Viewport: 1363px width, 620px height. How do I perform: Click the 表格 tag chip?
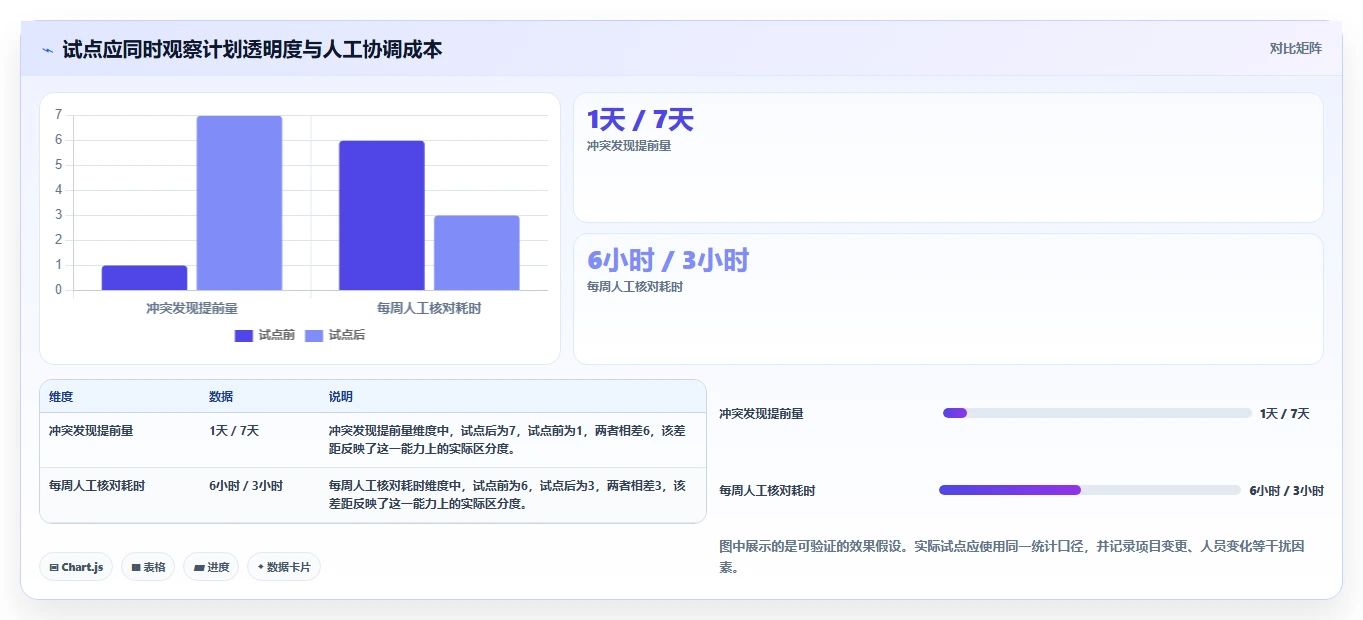pos(148,567)
